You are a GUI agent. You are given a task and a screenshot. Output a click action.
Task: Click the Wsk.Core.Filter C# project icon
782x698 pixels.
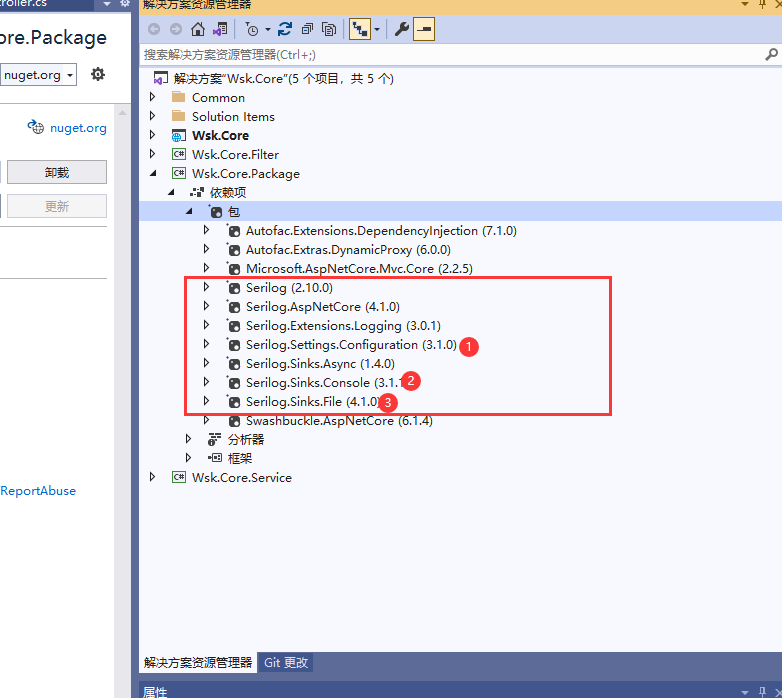click(x=179, y=154)
